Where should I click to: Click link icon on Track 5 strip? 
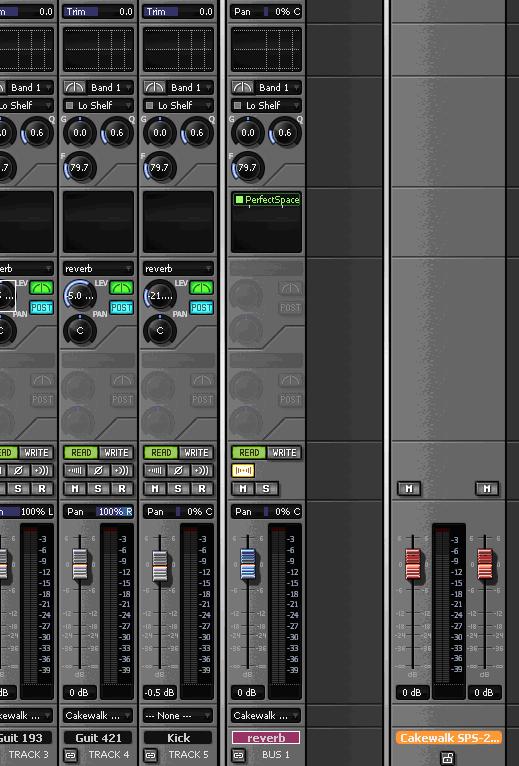click(151, 755)
